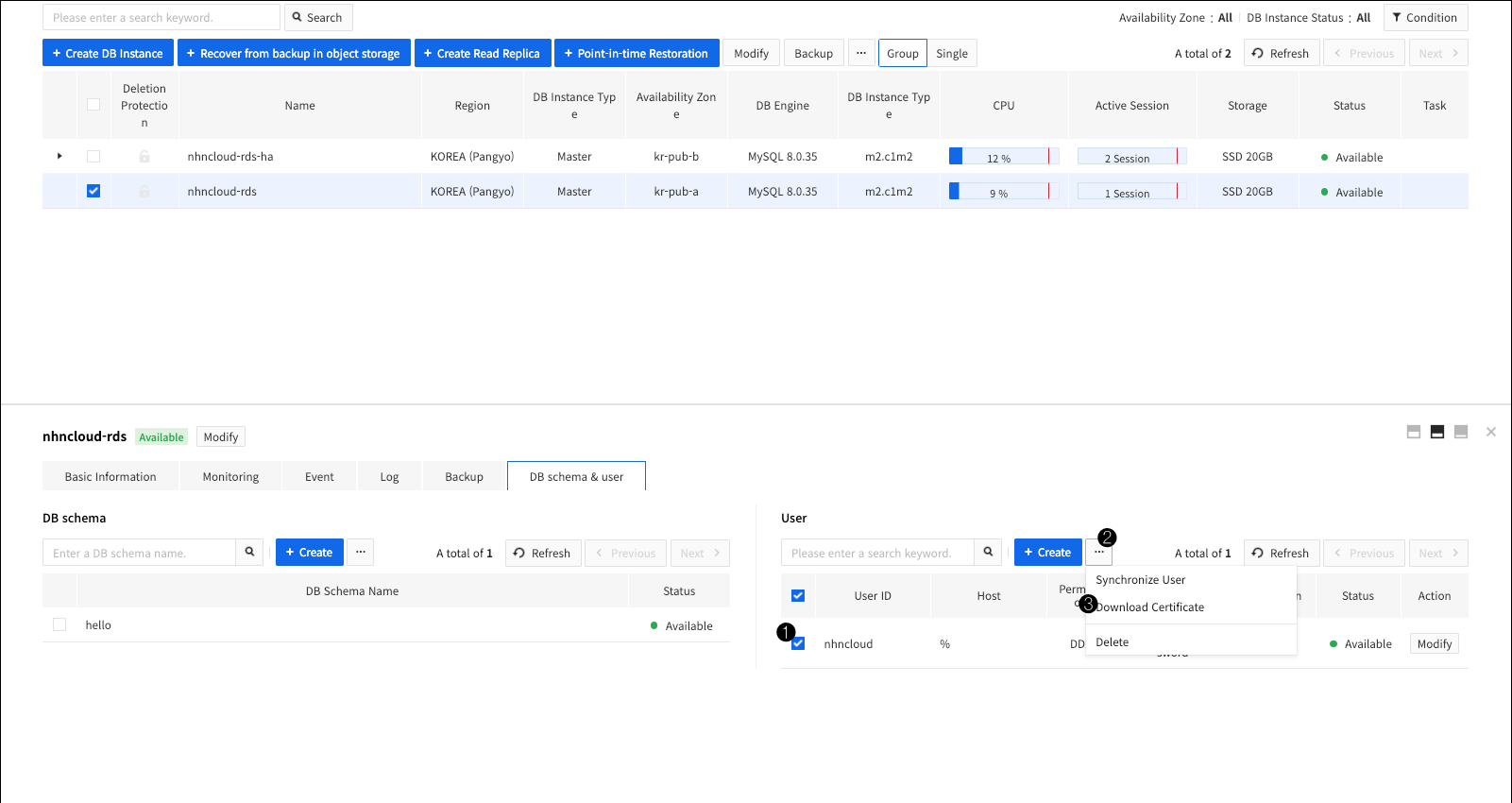This screenshot has width=1512, height=803.
Task: Refresh the DB instance list
Action: (1281, 53)
